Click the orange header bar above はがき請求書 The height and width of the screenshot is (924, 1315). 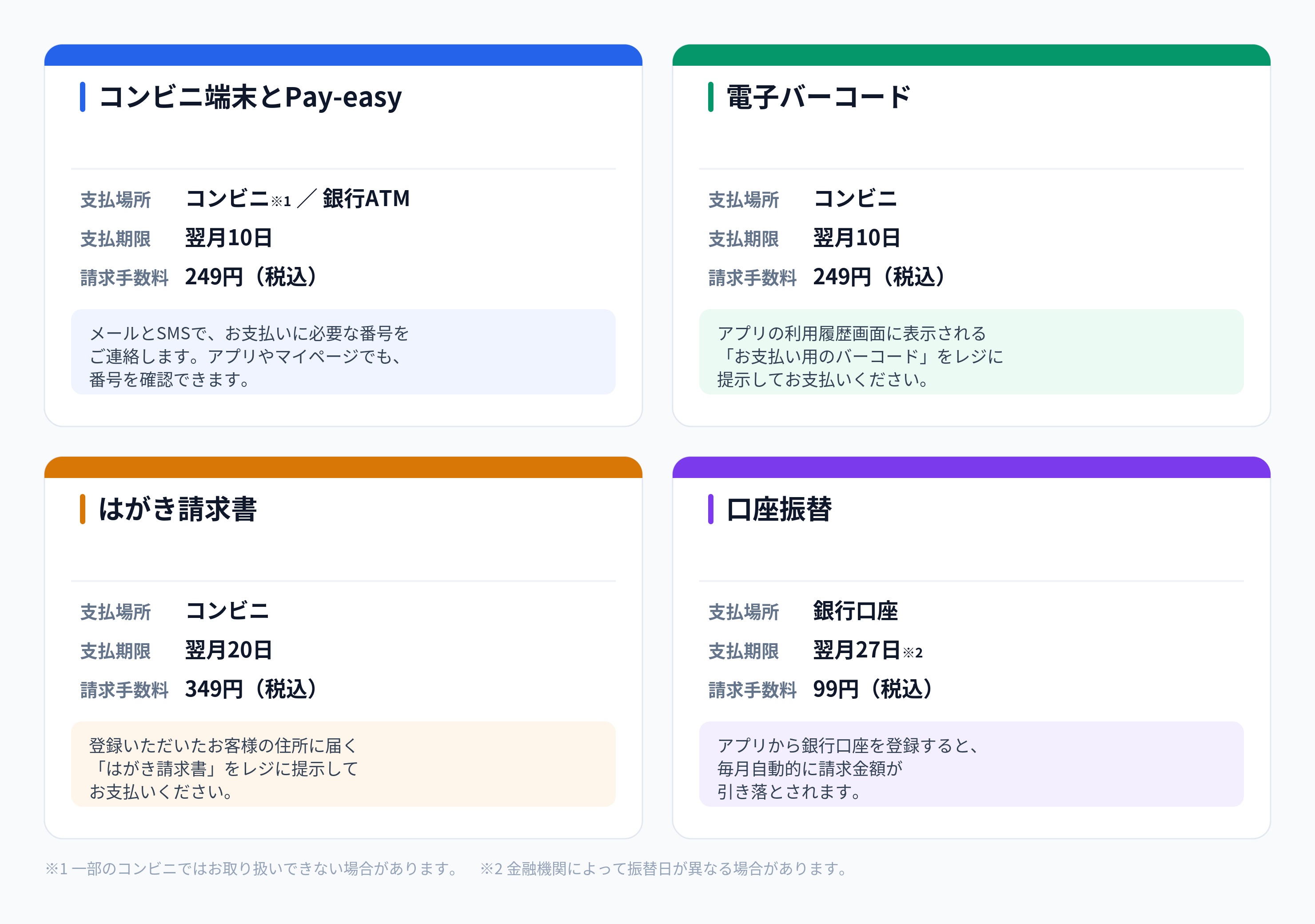(343, 467)
